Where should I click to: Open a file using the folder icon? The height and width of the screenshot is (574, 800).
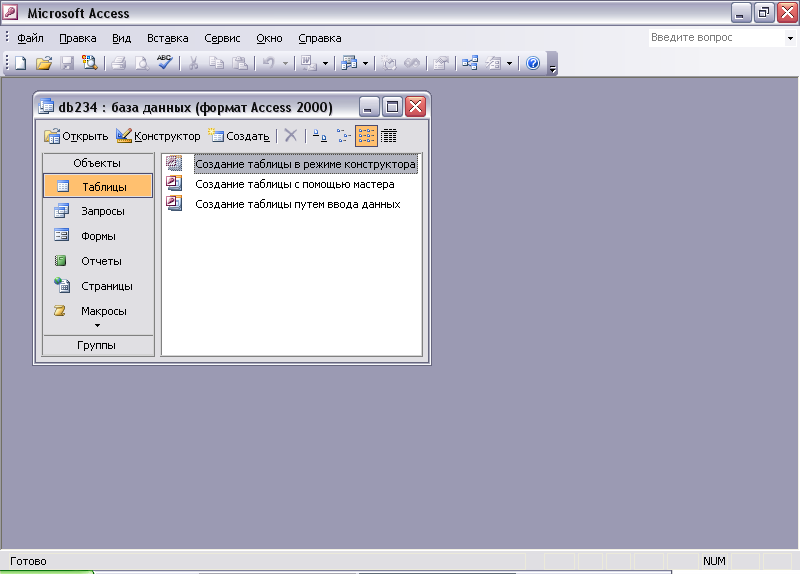(x=44, y=63)
